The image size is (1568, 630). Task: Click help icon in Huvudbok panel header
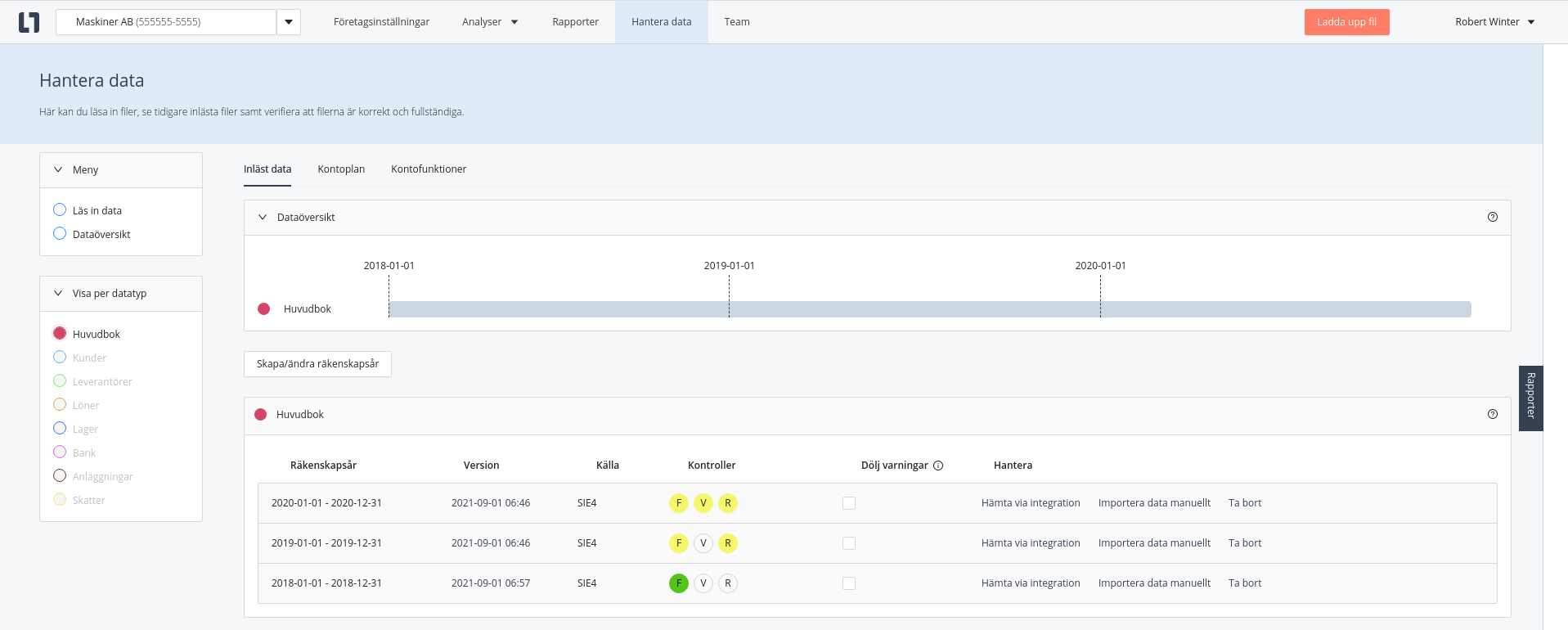(1492, 414)
